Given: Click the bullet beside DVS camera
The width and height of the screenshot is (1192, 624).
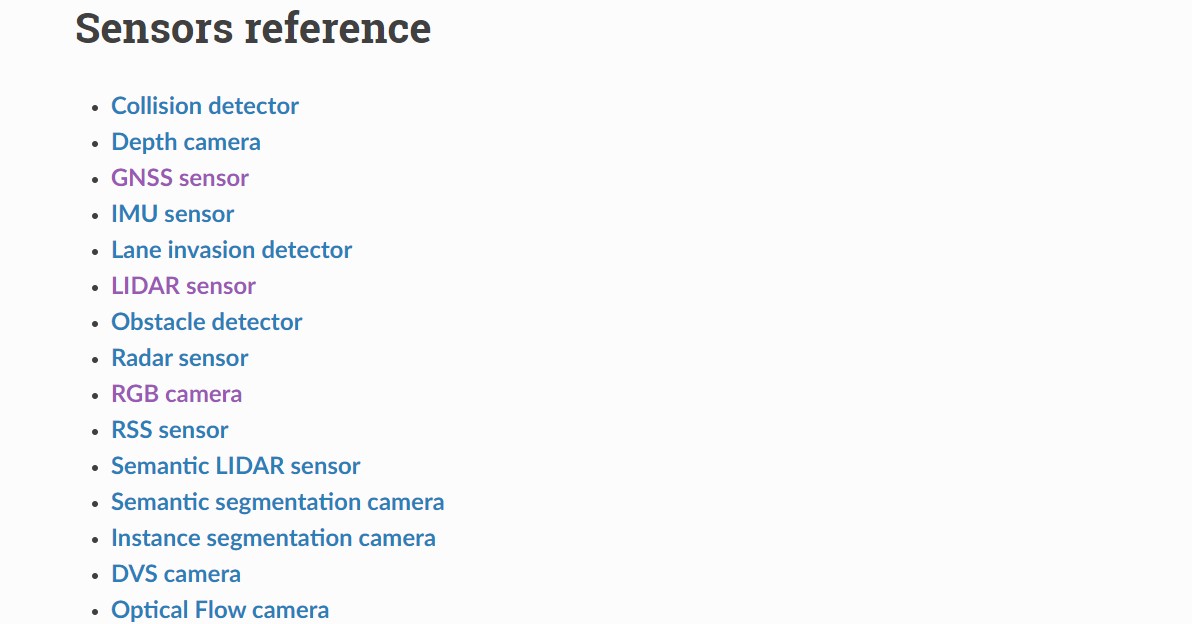Looking at the screenshot, I should click(95, 576).
